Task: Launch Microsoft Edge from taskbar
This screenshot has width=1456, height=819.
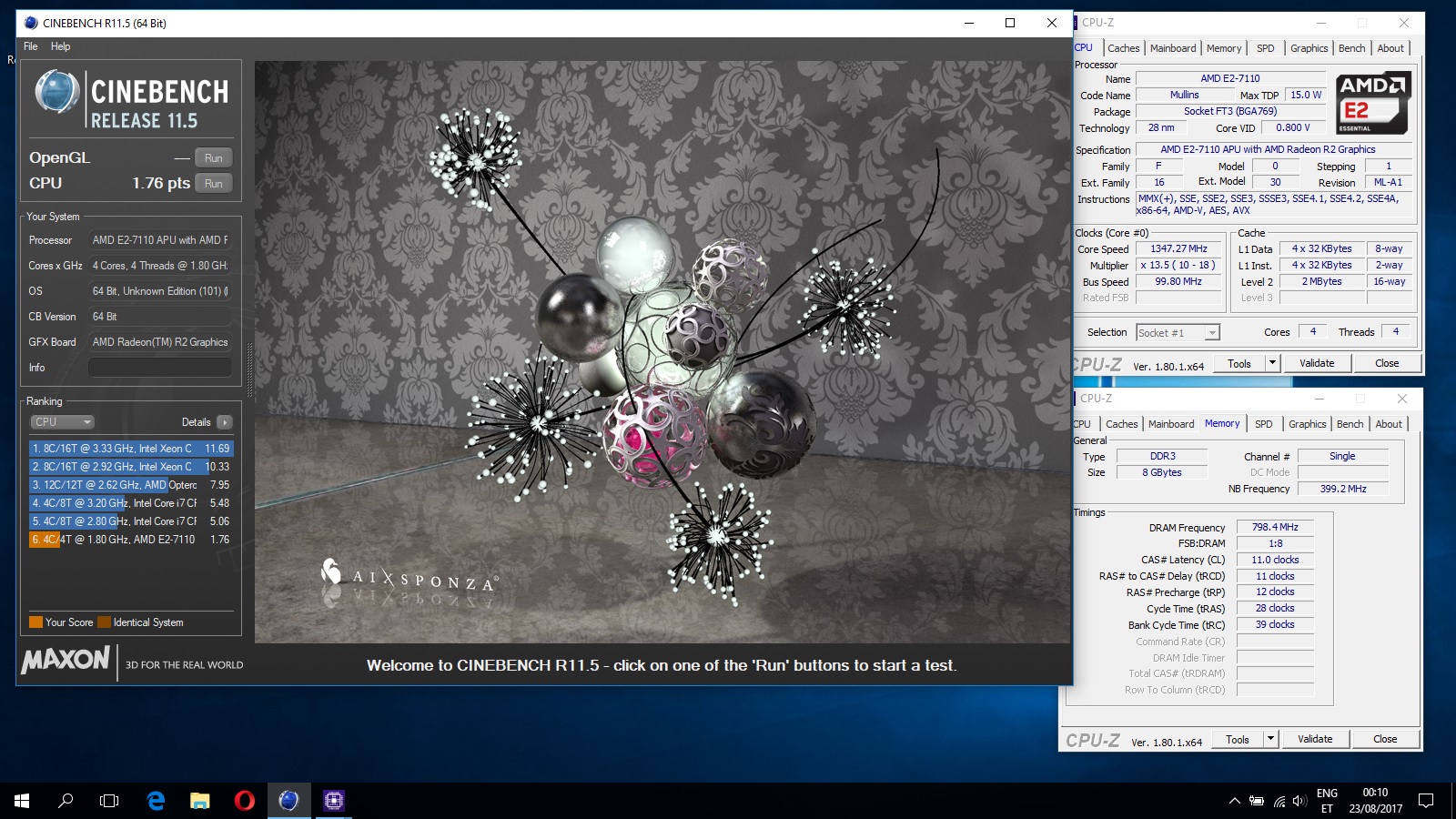Action: click(x=156, y=801)
